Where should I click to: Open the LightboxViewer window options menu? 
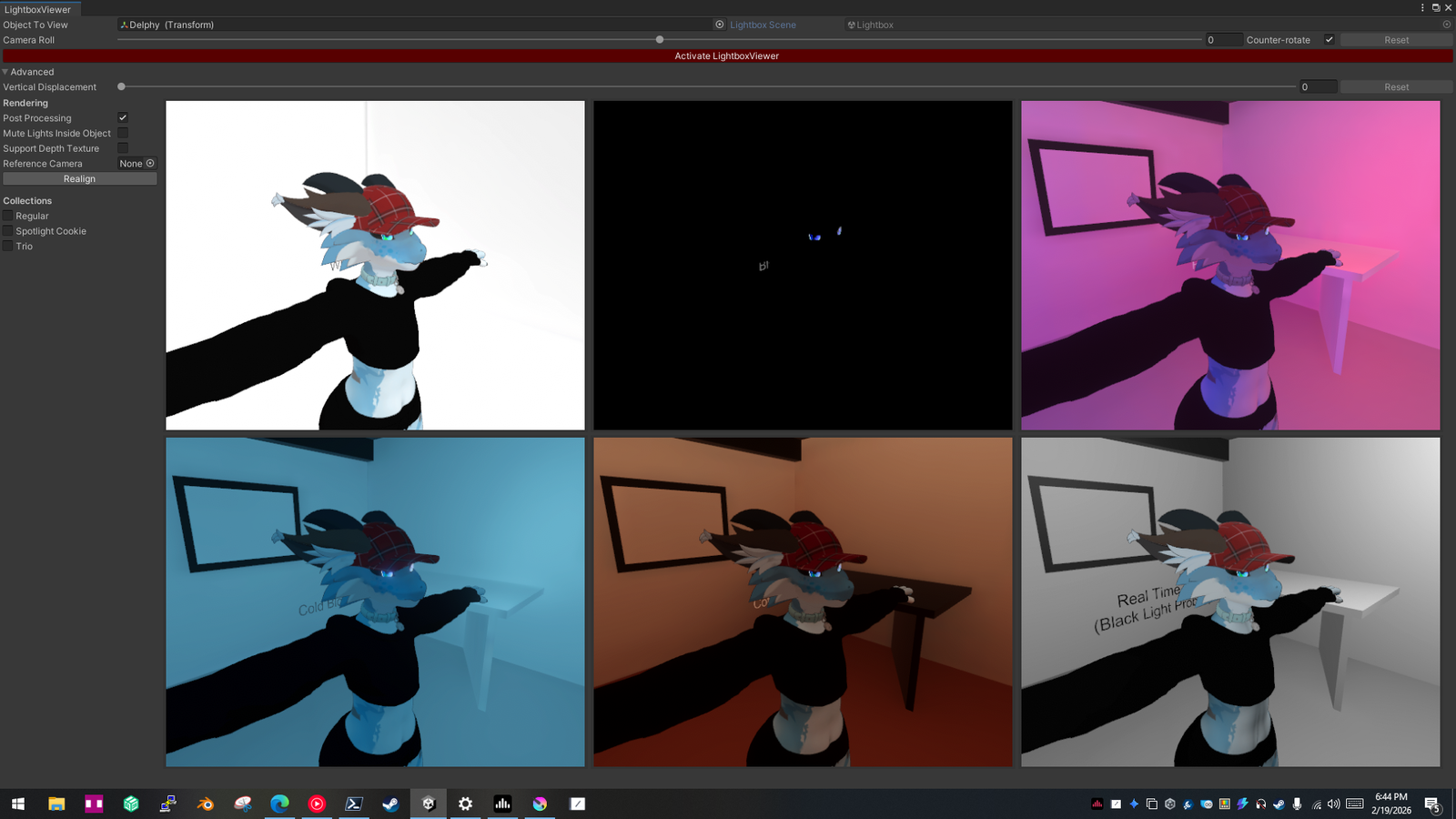click(x=1422, y=7)
